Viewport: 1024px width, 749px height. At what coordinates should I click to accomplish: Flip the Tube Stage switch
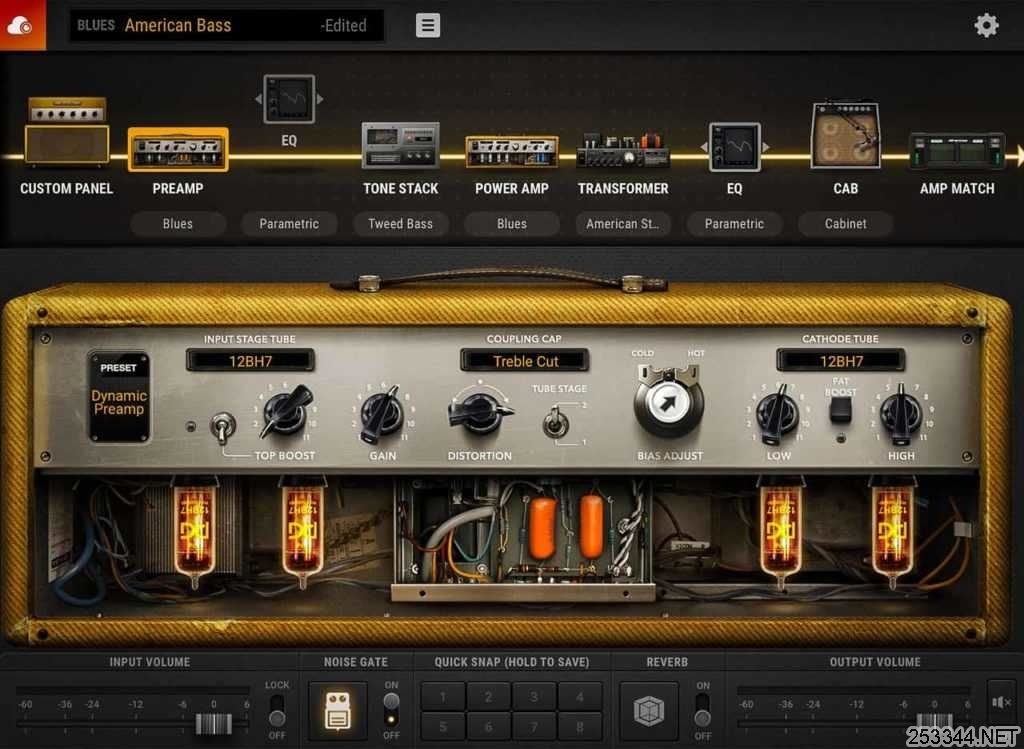click(554, 422)
